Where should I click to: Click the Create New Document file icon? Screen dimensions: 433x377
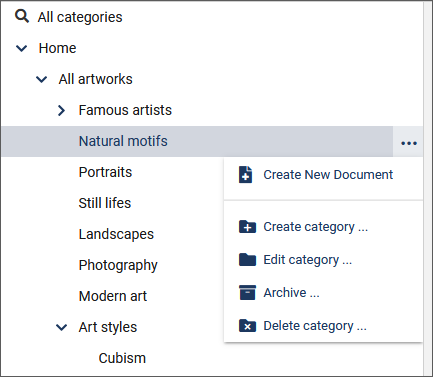click(246, 175)
